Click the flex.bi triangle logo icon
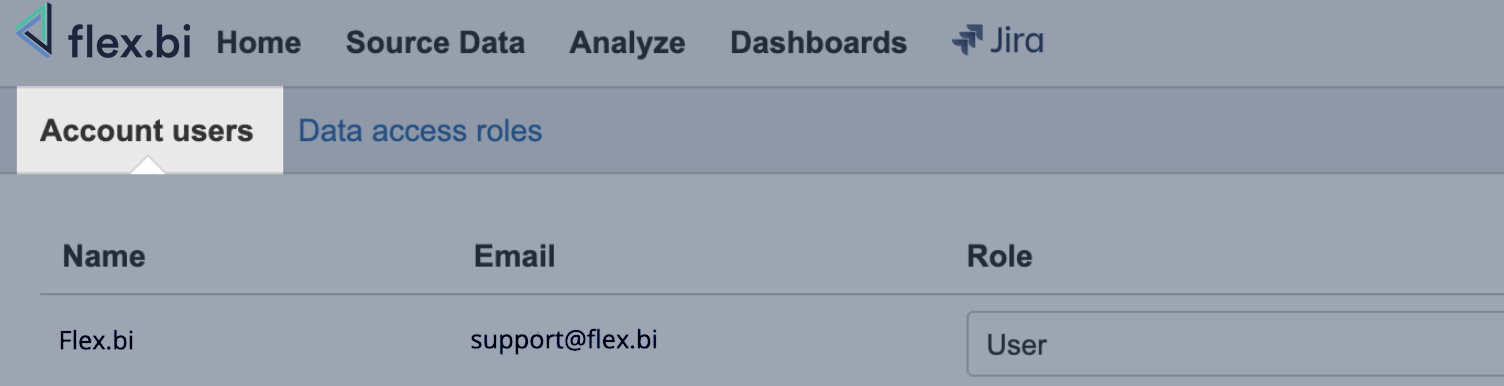Image resolution: width=1504 pixels, height=386 pixels. (x=34, y=29)
